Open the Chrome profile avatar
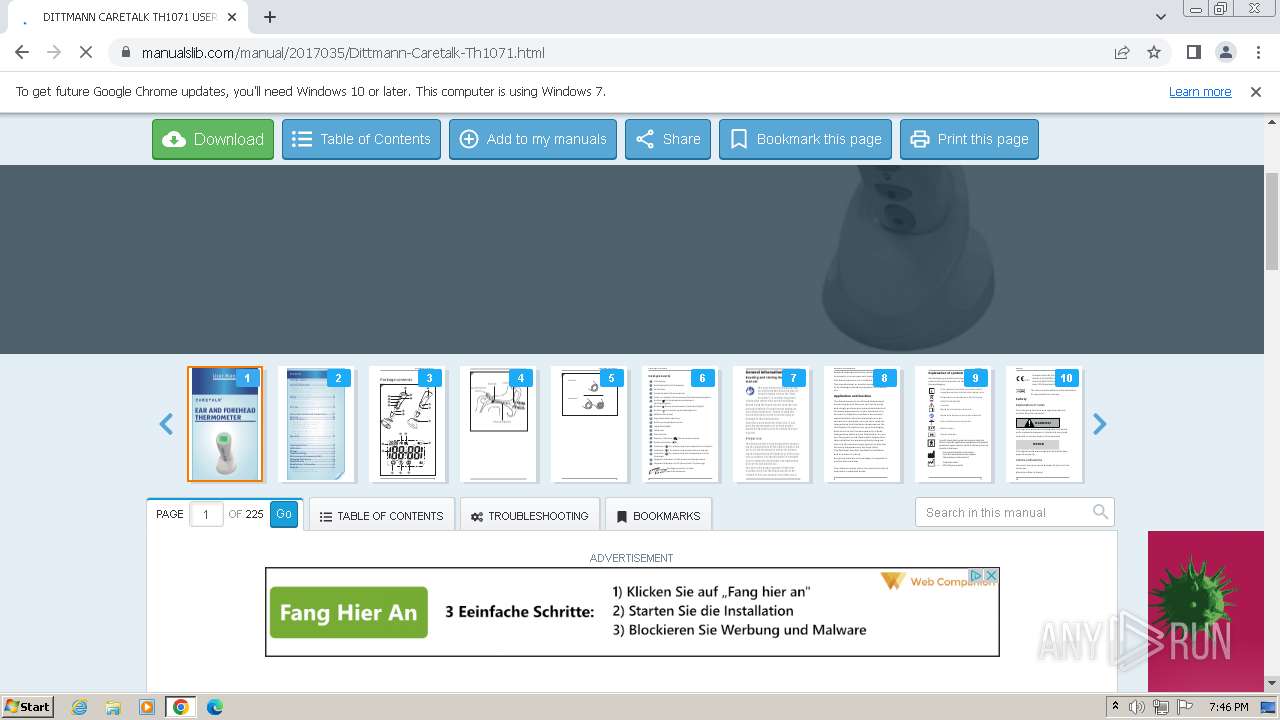 [1225, 52]
